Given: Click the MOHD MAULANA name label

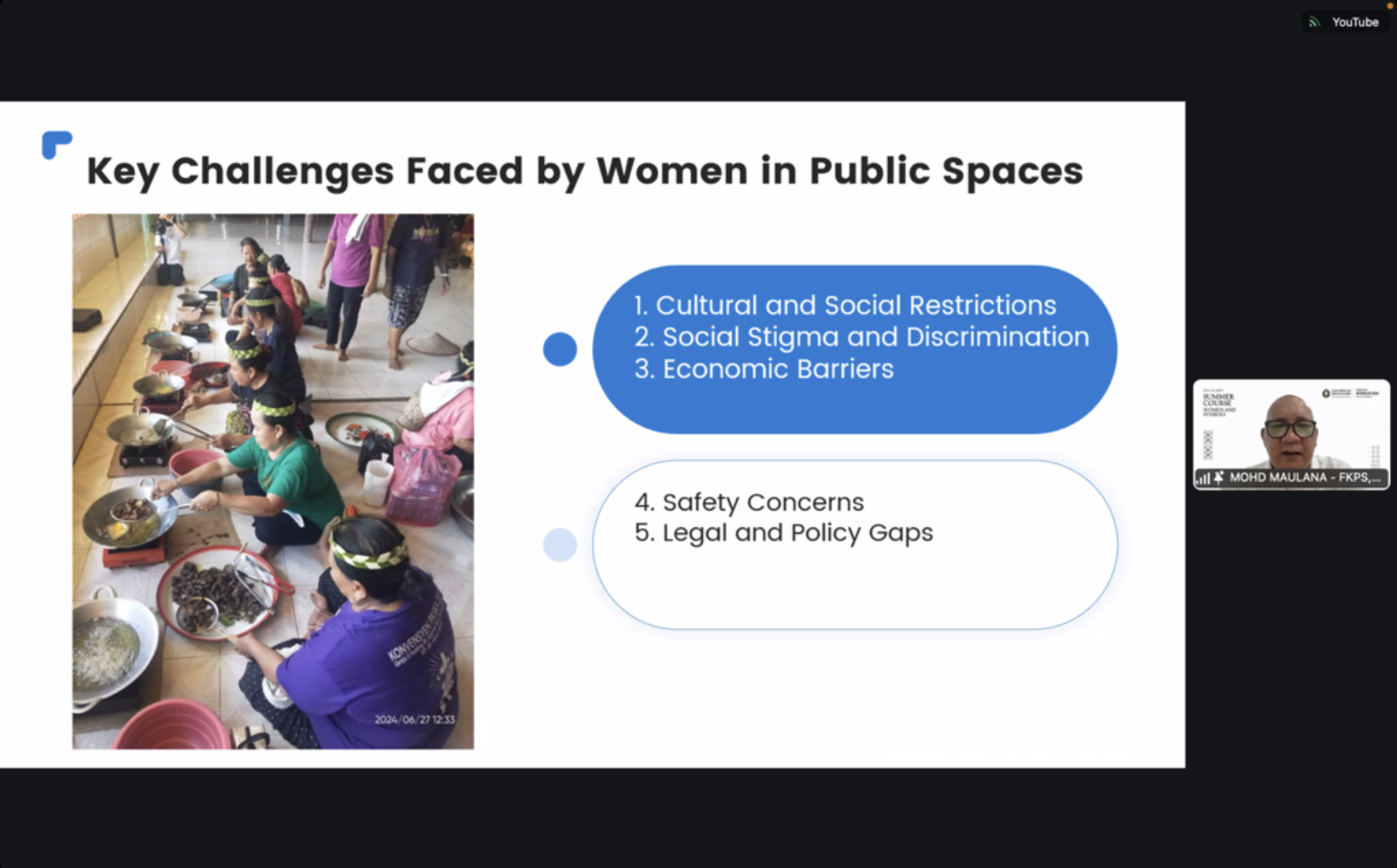Looking at the screenshot, I should [x=1305, y=478].
